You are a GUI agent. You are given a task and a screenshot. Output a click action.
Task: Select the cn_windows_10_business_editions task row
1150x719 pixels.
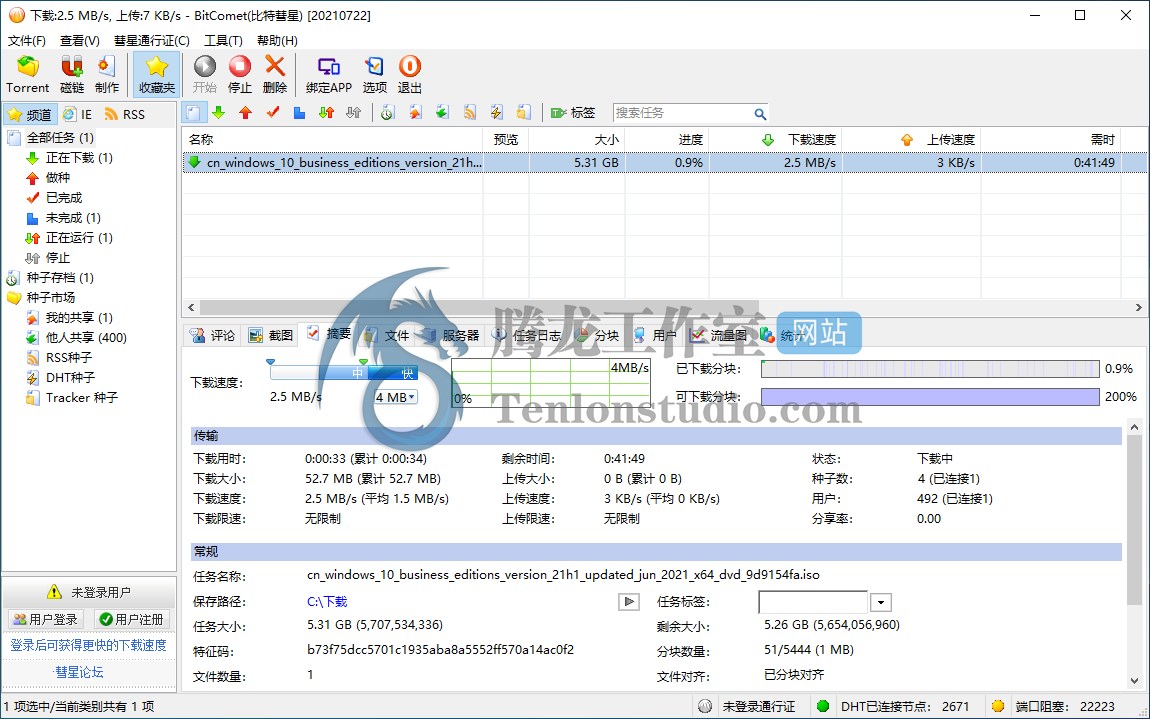(664, 162)
